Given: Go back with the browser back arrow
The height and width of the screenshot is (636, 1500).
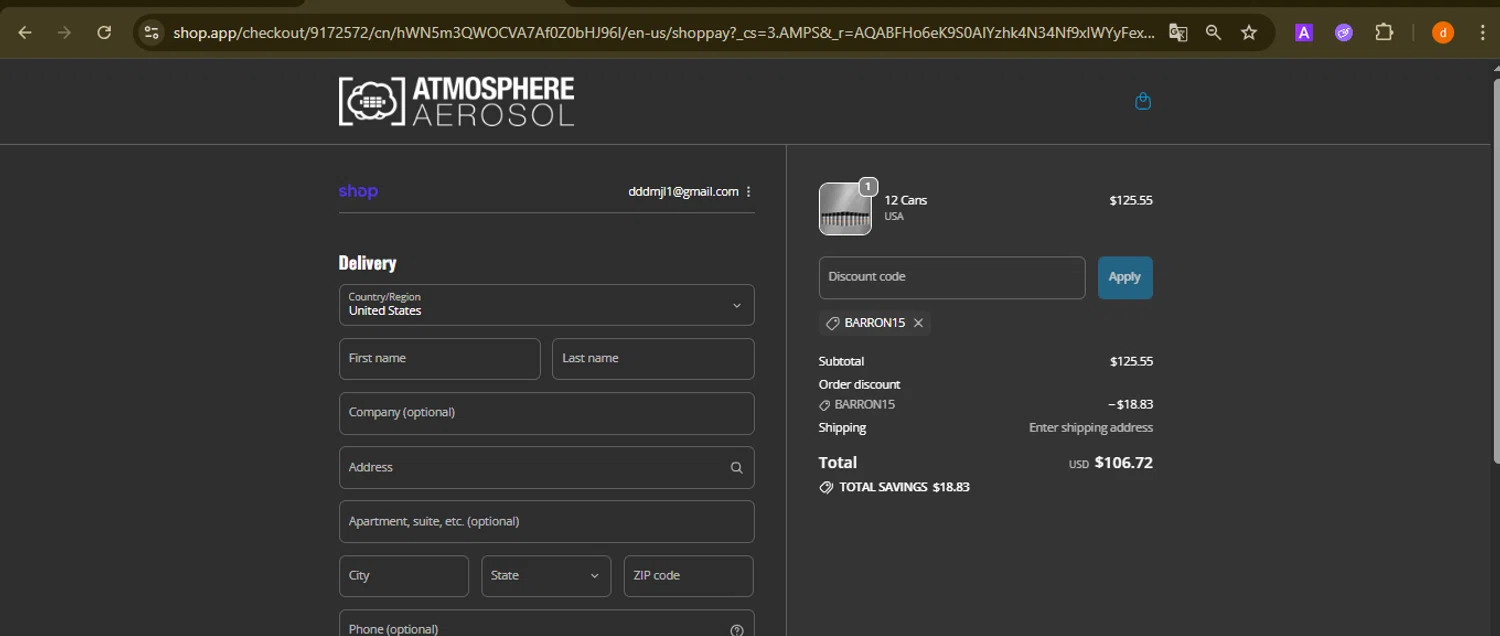Looking at the screenshot, I should click(x=25, y=33).
